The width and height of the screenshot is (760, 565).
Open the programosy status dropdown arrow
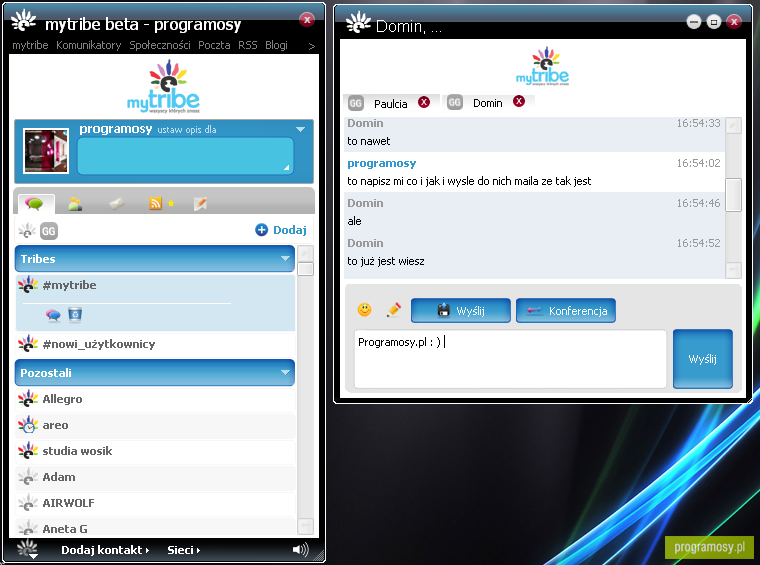click(301, 129)
